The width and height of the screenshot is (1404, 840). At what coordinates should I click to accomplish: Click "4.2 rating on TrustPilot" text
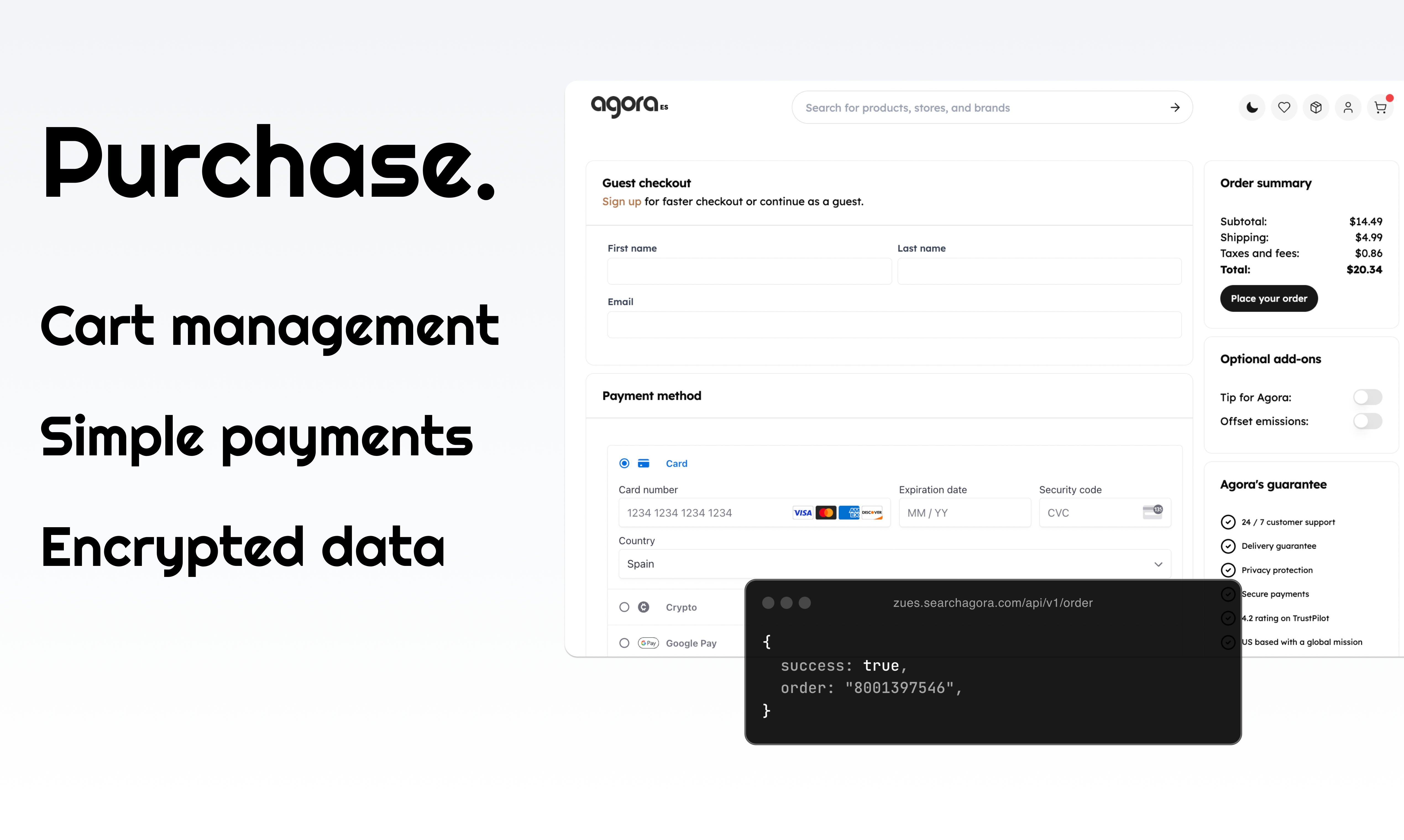click(1285, 618)
